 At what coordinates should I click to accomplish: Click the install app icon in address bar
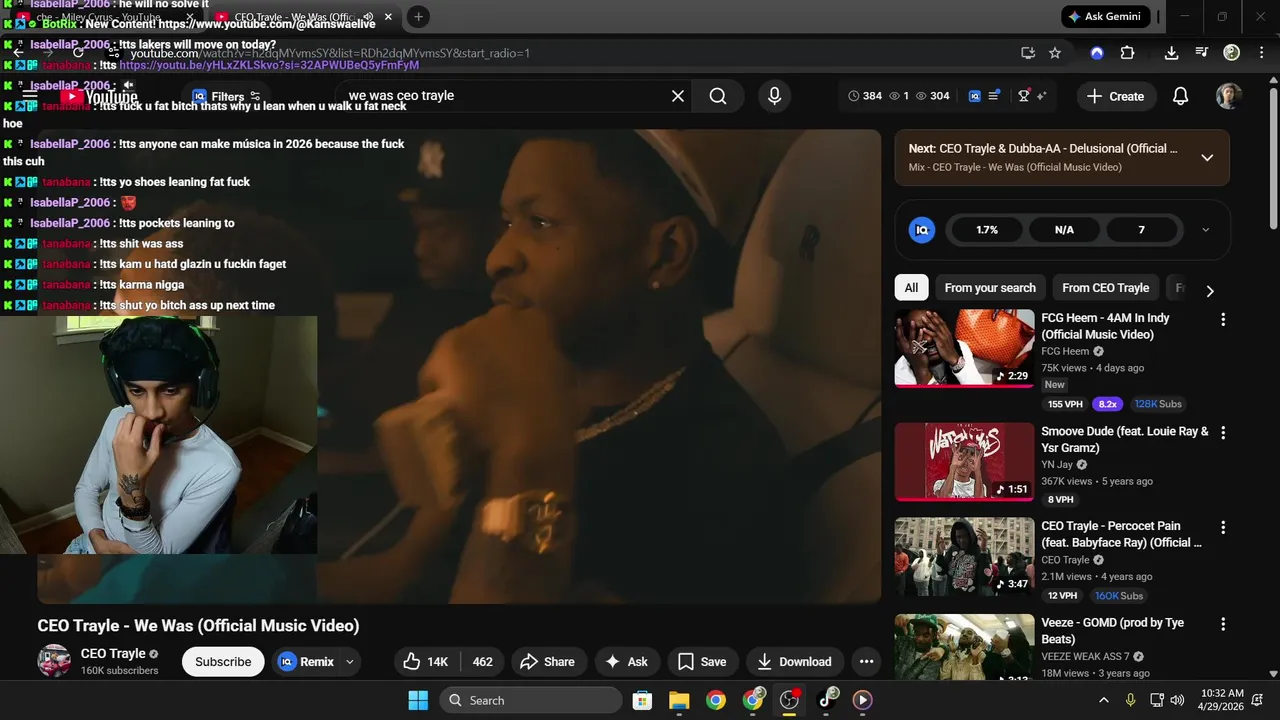click(1028, 53)
